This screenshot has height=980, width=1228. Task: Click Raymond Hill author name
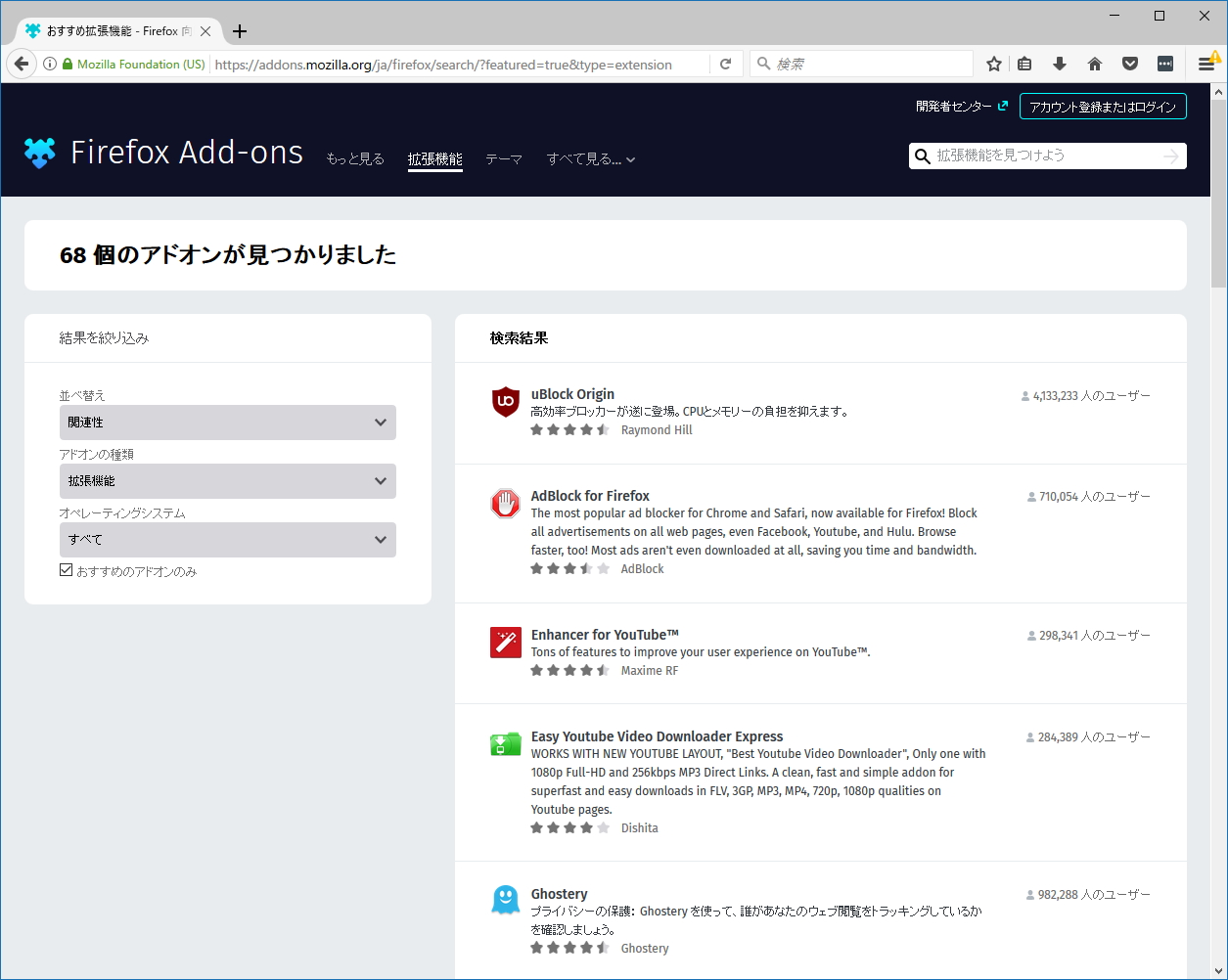(657, 430)
